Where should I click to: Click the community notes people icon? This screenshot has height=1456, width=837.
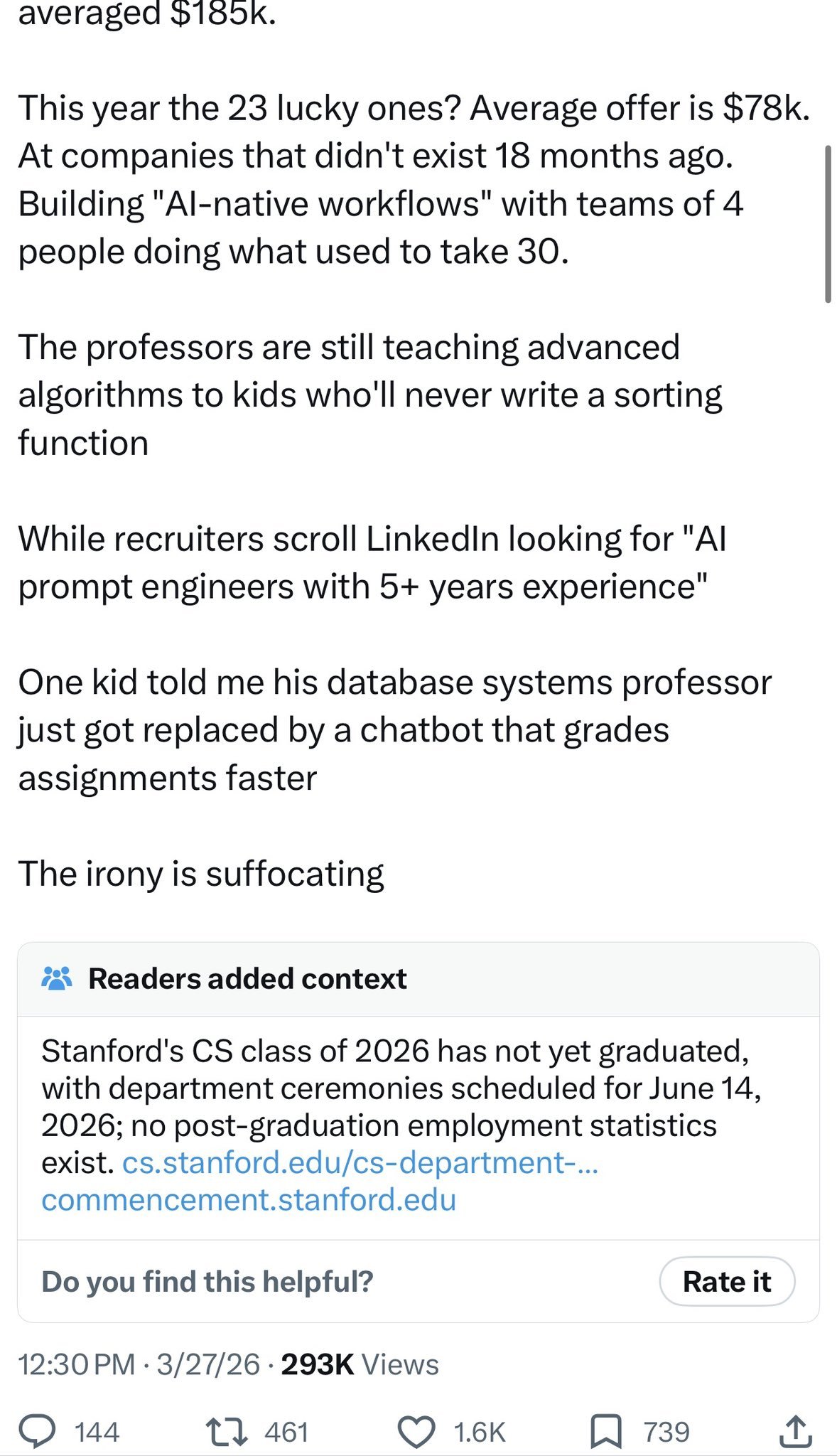click(57, 978)
